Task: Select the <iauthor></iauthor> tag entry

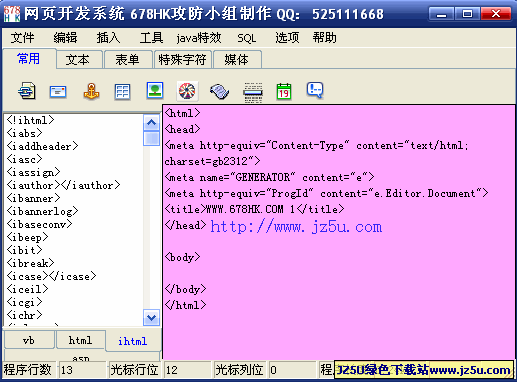Action: [x=63, y=185]
